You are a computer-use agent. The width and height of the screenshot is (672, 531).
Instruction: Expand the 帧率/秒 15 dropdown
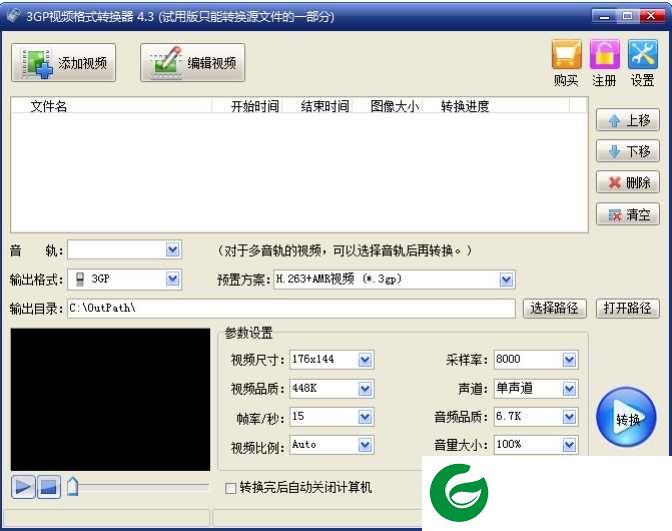(x=365, y=417)
